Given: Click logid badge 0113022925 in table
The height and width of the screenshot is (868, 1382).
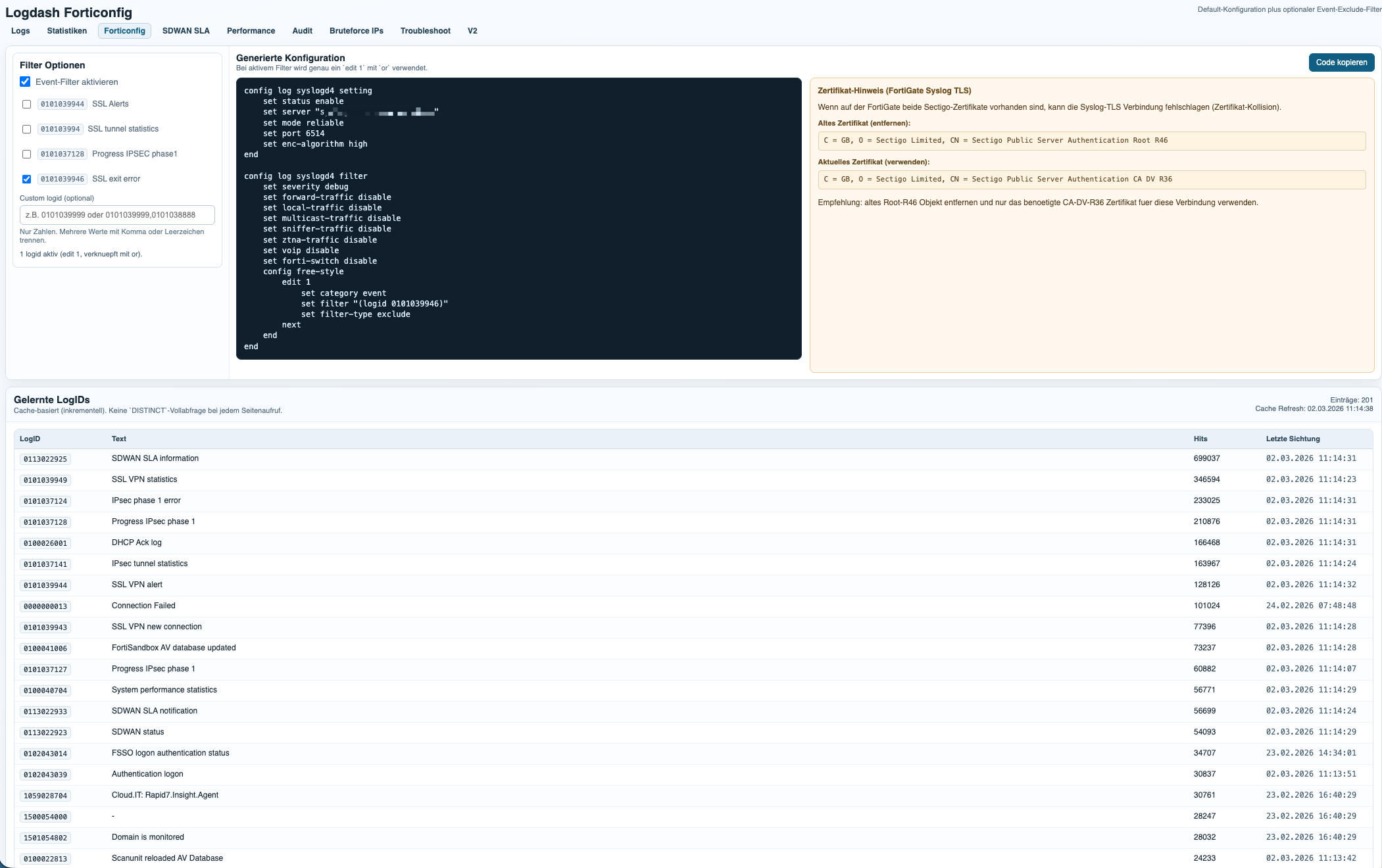Looking at the screenshot, I should tap(45, 459).
